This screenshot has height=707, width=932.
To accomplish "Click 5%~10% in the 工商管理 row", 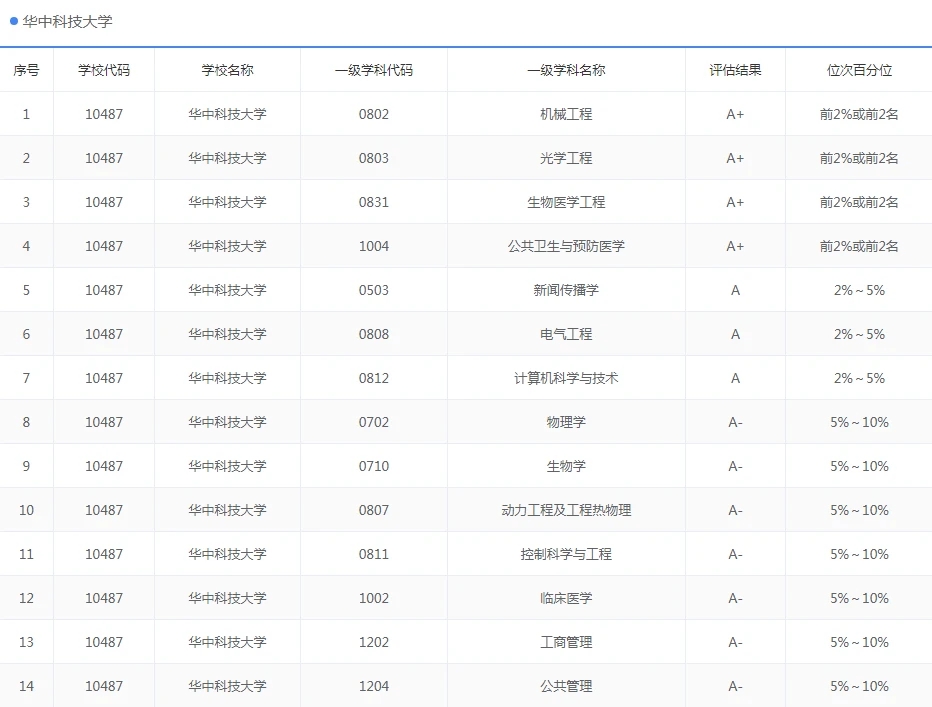I will click(x=859, y=642).
